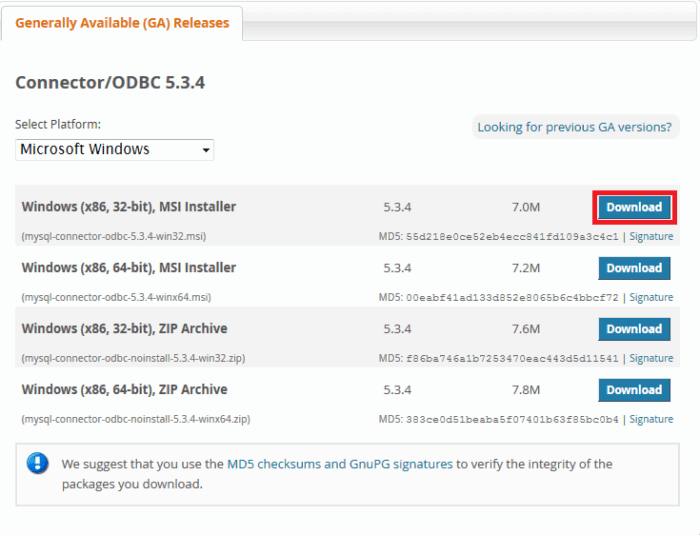Click the Select Platform label

pyautogui.click(x=58, y=124)
